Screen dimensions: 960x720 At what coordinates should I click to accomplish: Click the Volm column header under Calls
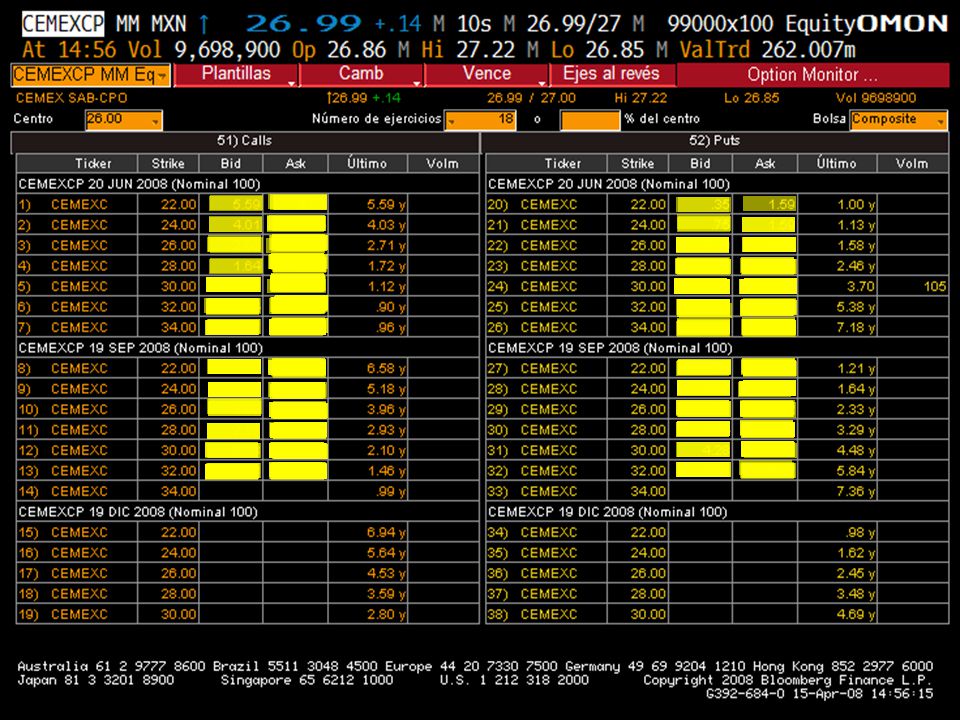[x=443, y=163]
